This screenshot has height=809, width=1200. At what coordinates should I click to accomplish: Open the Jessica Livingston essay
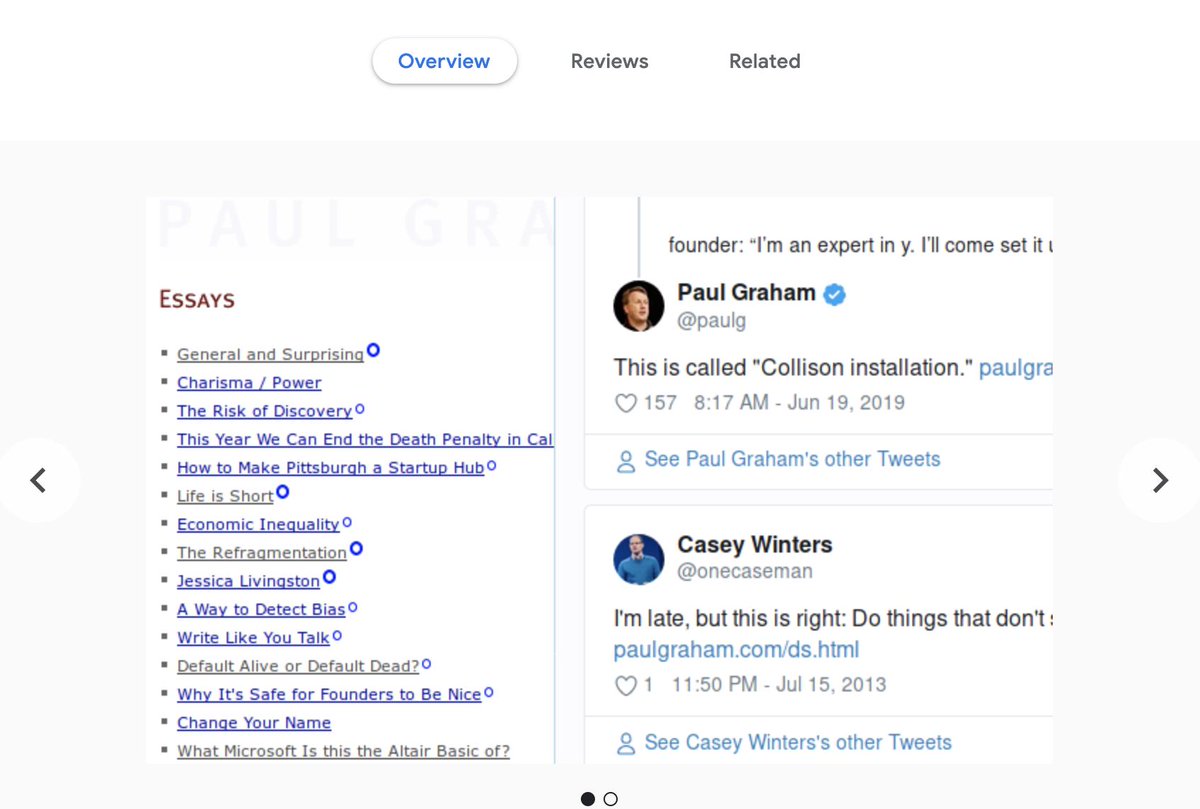click(x=249, y=581)
